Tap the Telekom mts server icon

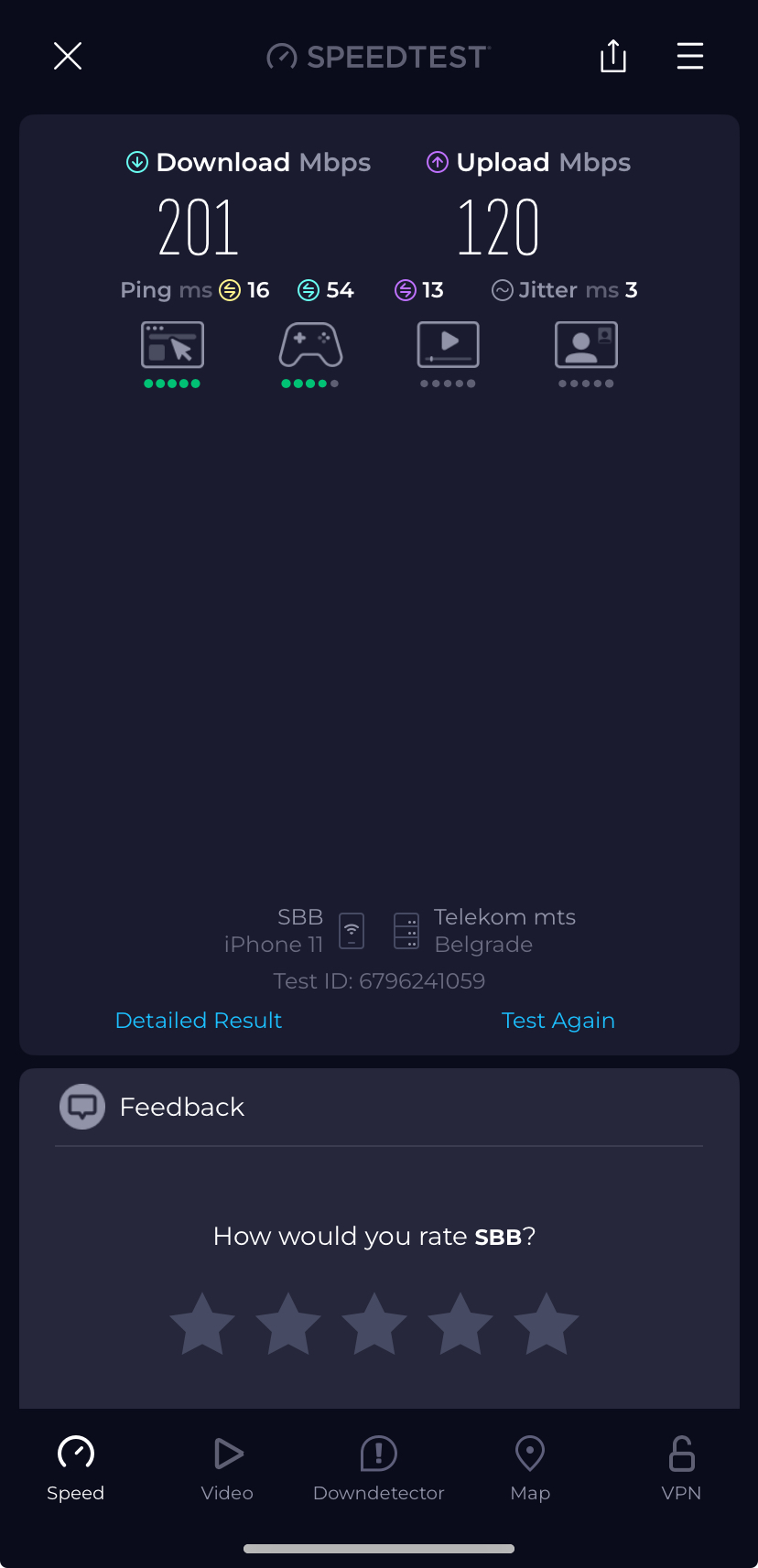coord(406,931)
